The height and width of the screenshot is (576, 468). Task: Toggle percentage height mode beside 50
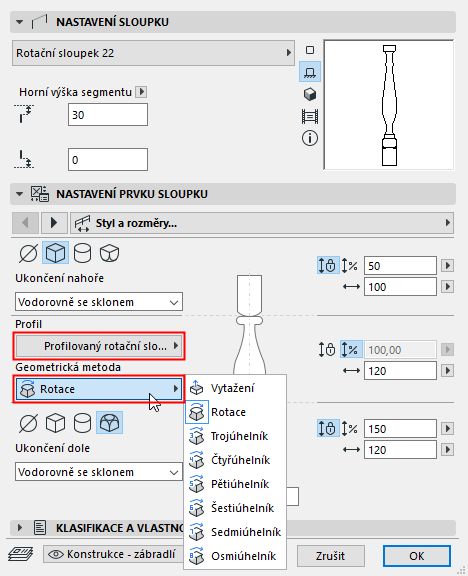(x=350, y=266)
